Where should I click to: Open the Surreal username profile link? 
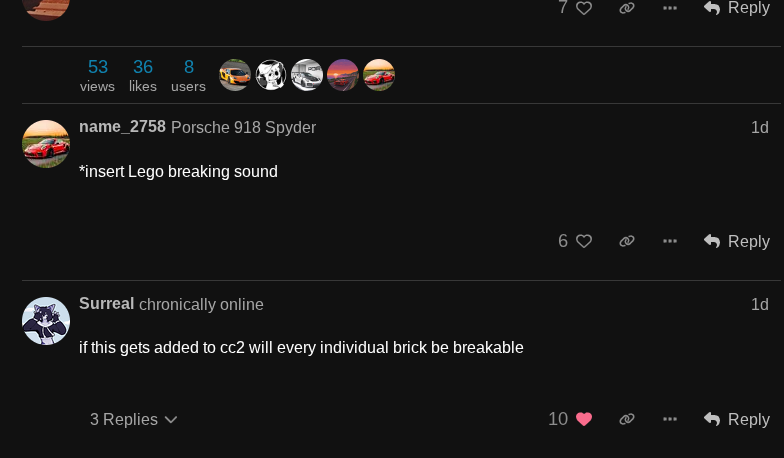(x=106, y=303)
